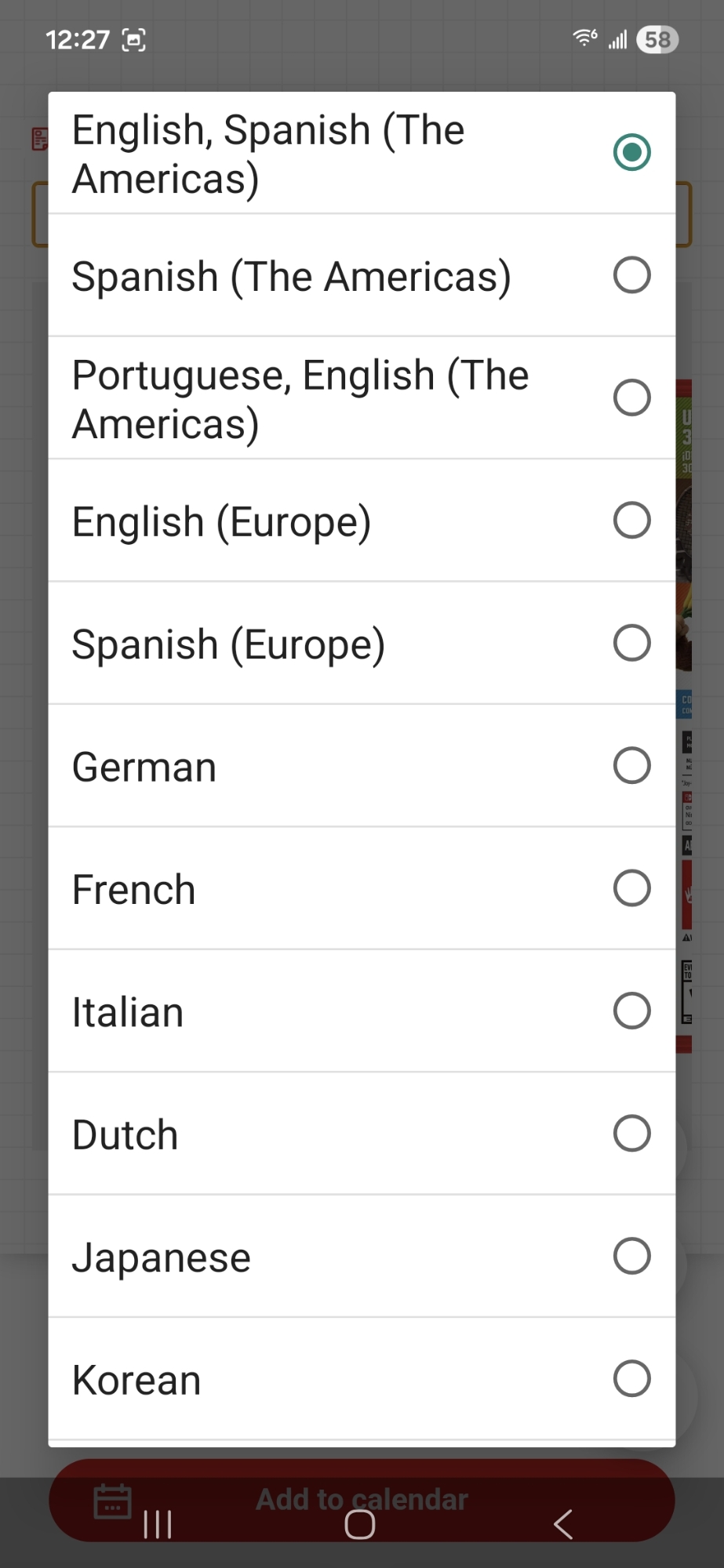Tap the Italian language option text

(x=128, y=1012)
